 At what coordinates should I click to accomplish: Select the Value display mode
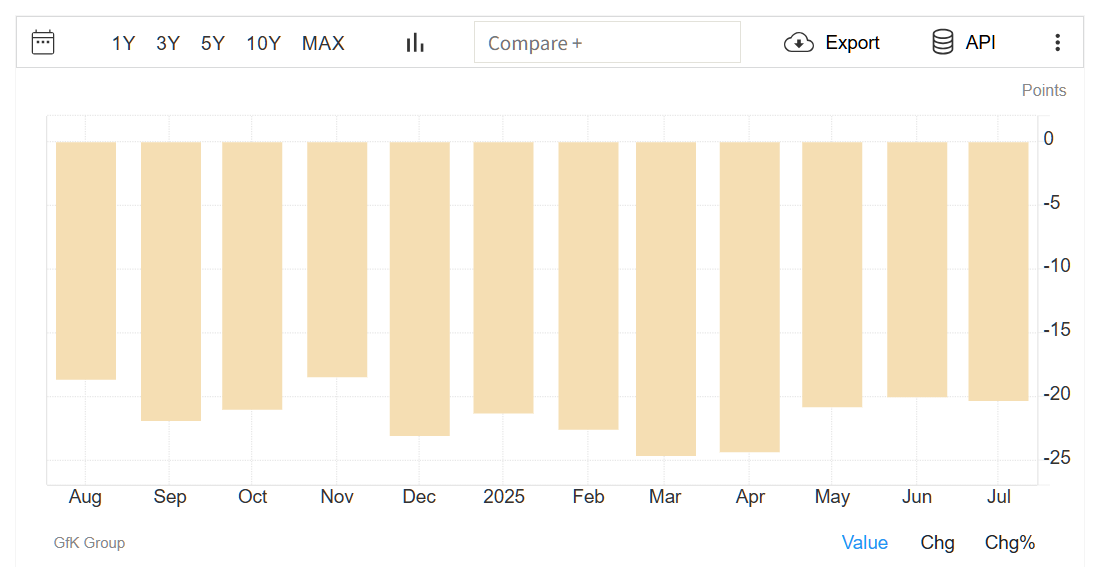tap(865, 543)
